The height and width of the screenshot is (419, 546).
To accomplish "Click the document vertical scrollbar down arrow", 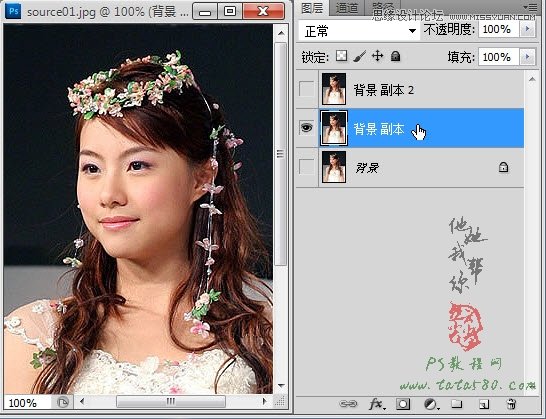I will tap(281, 386).
